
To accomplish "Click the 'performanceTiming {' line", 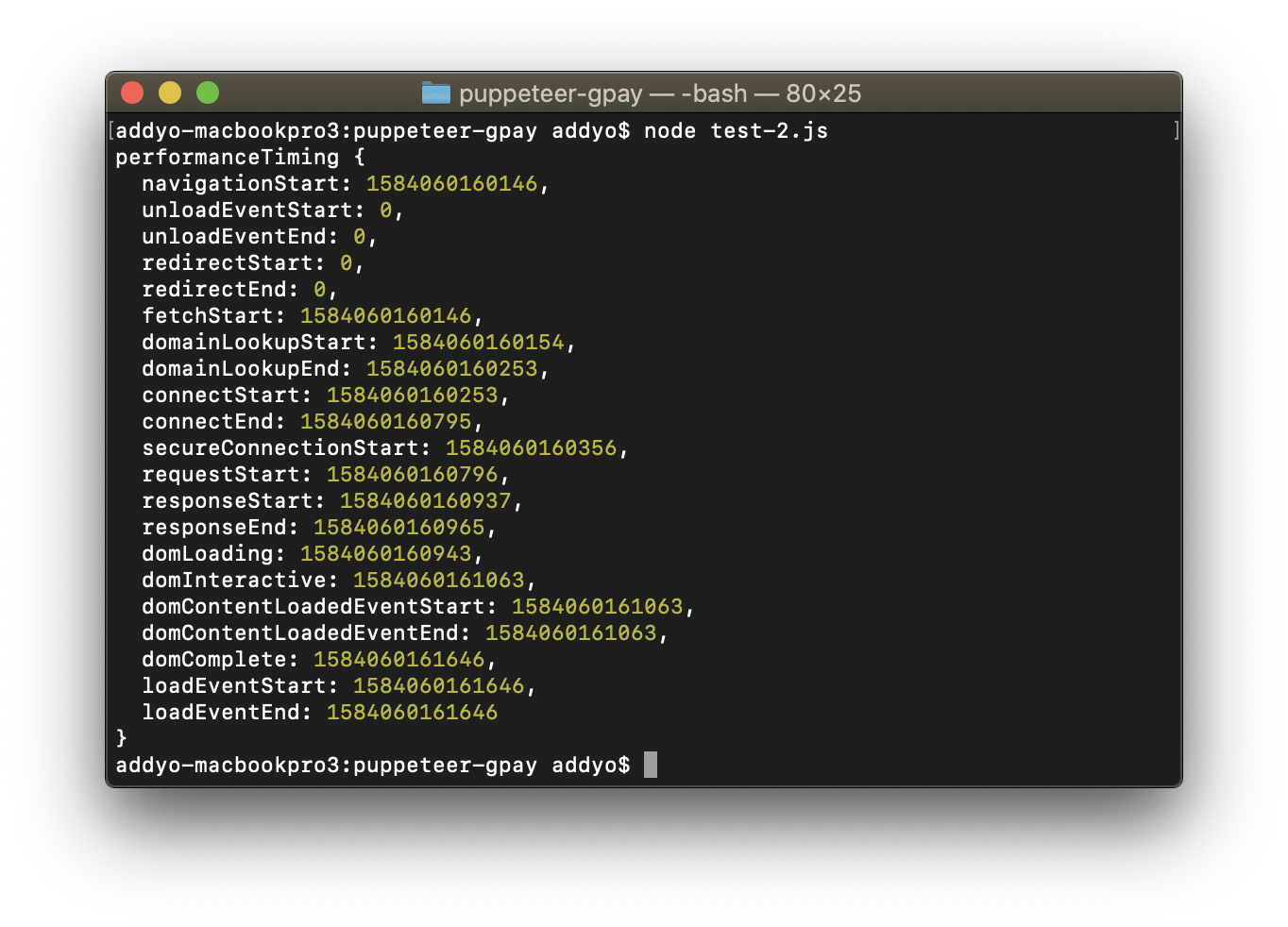I will (x=241, y=158).
